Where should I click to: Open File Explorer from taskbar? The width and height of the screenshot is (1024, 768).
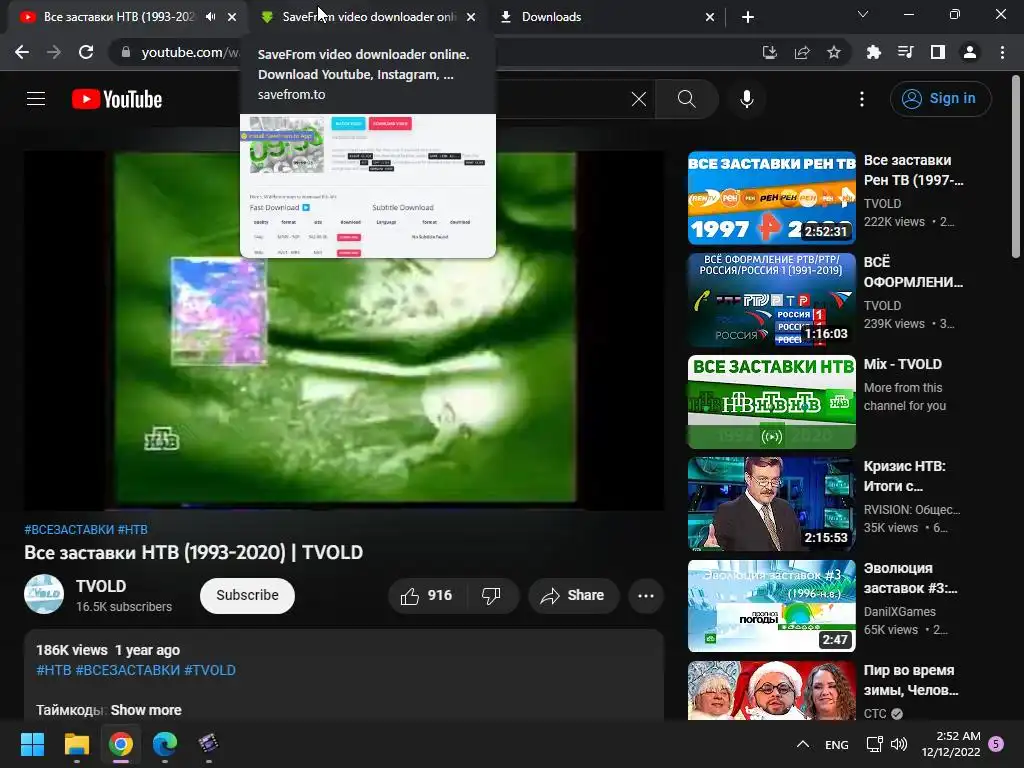(x=76, y=744)
